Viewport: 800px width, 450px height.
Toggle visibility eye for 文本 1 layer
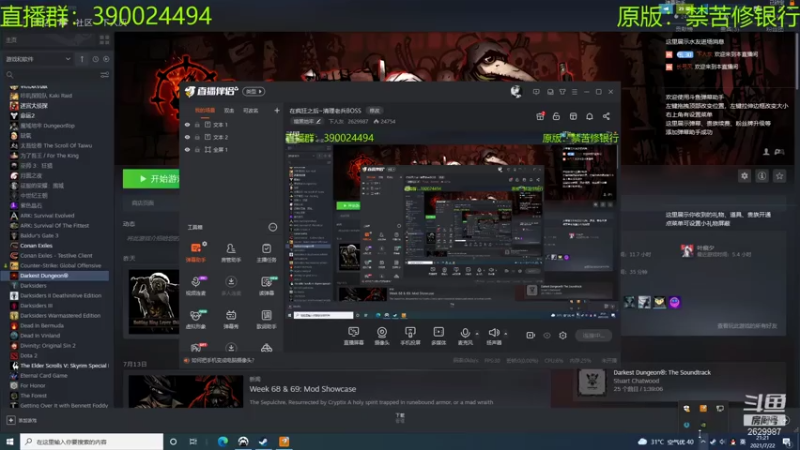pos(187,125)
